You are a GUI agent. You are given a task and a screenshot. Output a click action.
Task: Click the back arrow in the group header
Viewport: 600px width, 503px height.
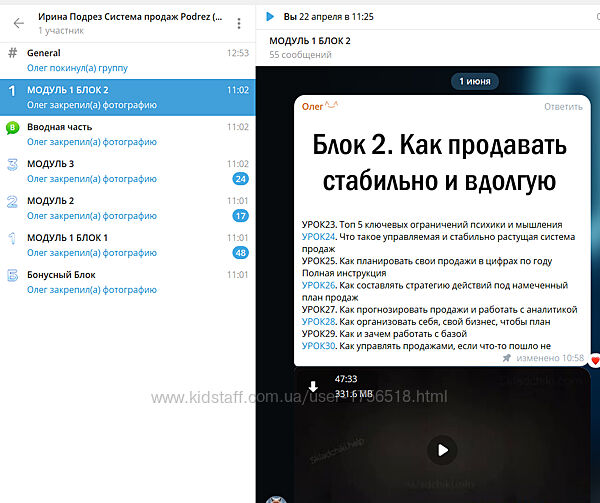click(18, 22)
